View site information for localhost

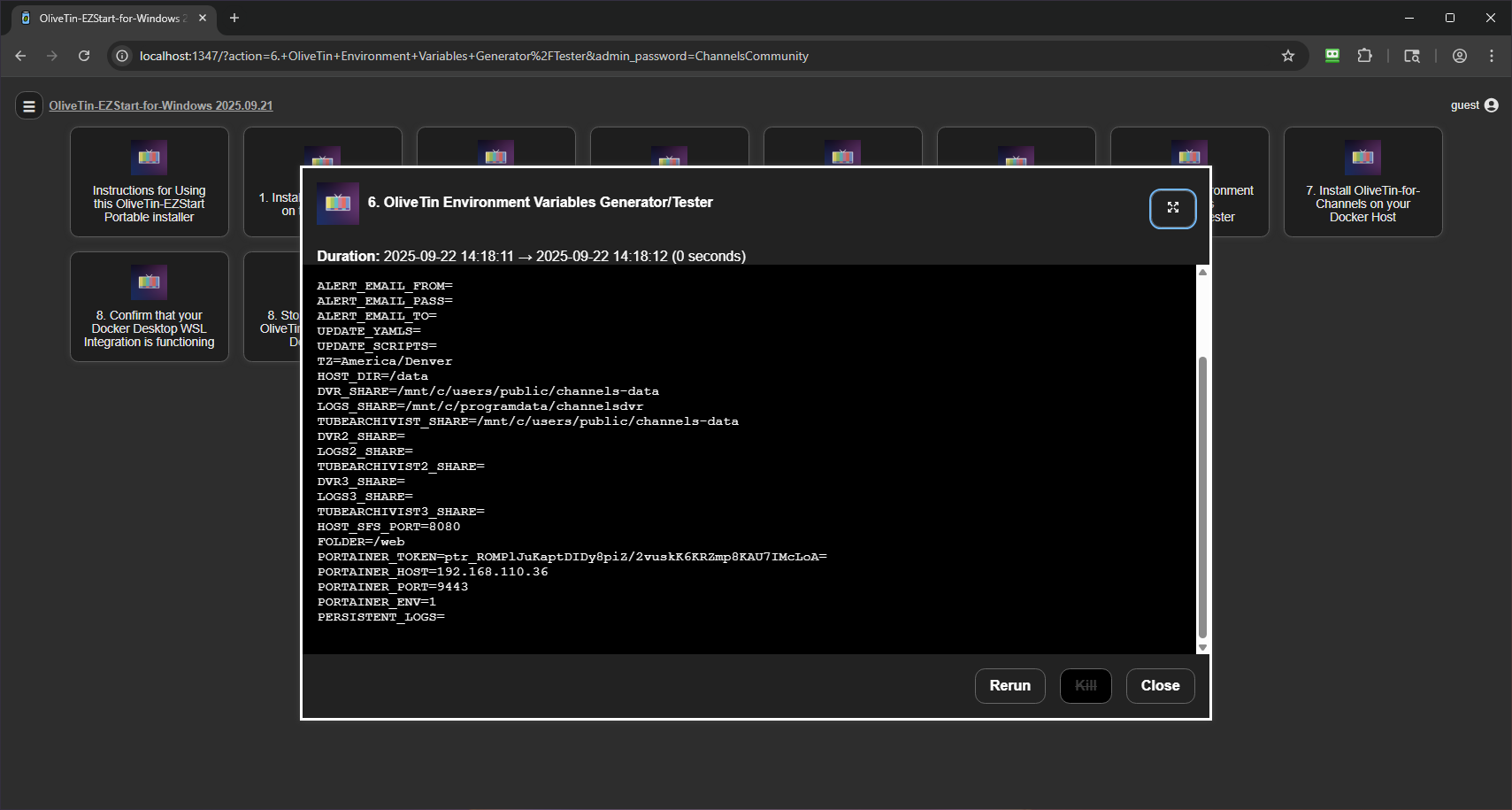pyautogui.click(x=122, y=56)
